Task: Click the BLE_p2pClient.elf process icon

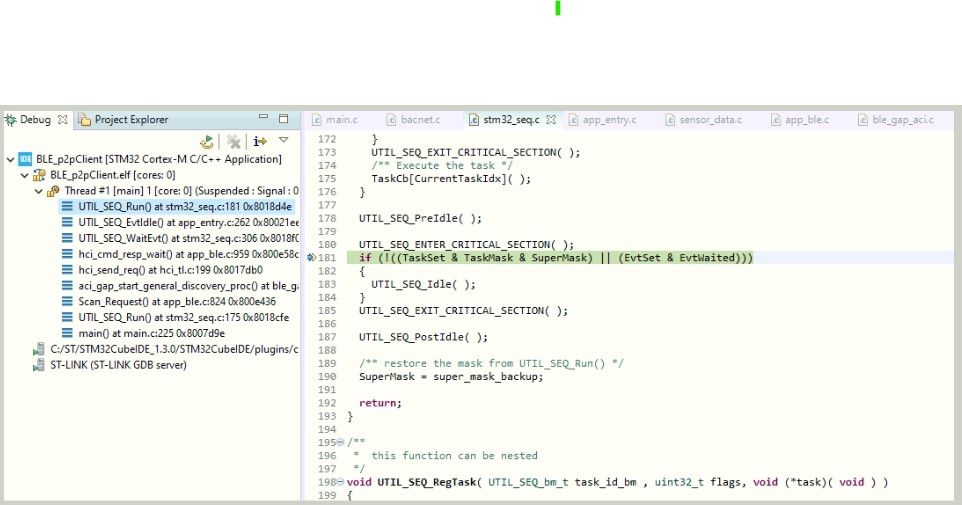Action: point(40,175)
